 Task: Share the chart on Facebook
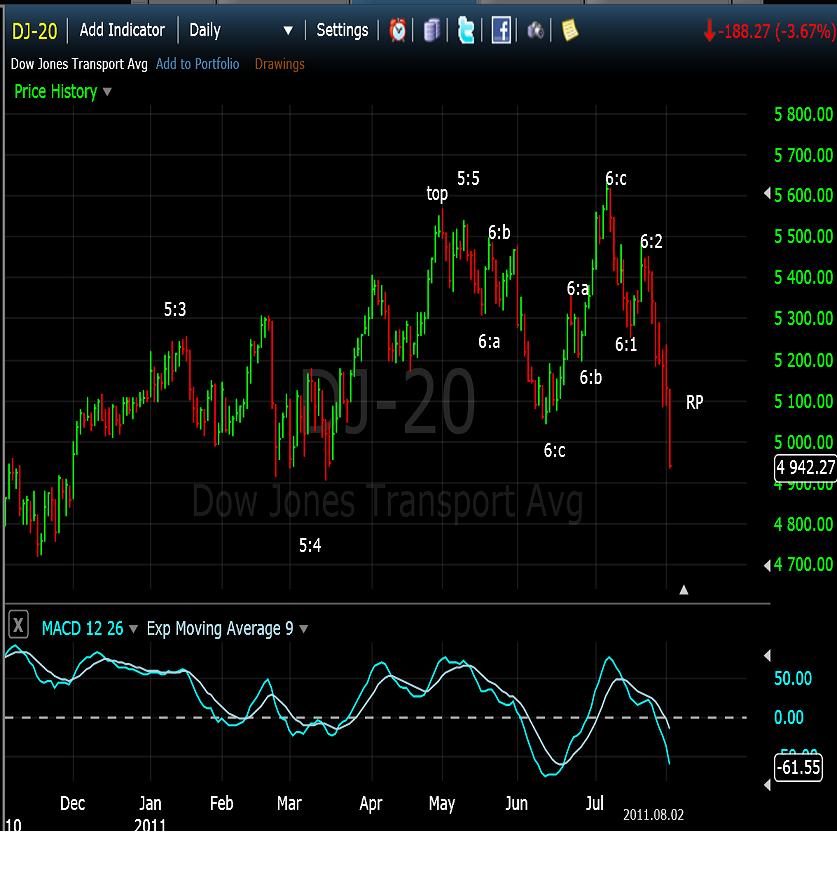pos(501,30)
